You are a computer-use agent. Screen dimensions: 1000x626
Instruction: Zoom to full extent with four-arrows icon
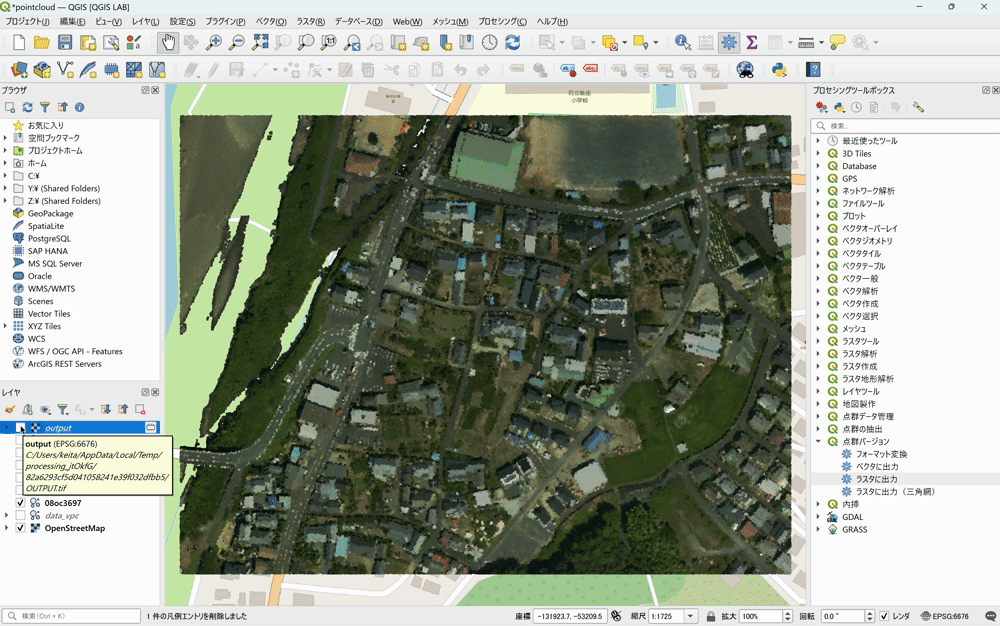(x=260, y=43)
